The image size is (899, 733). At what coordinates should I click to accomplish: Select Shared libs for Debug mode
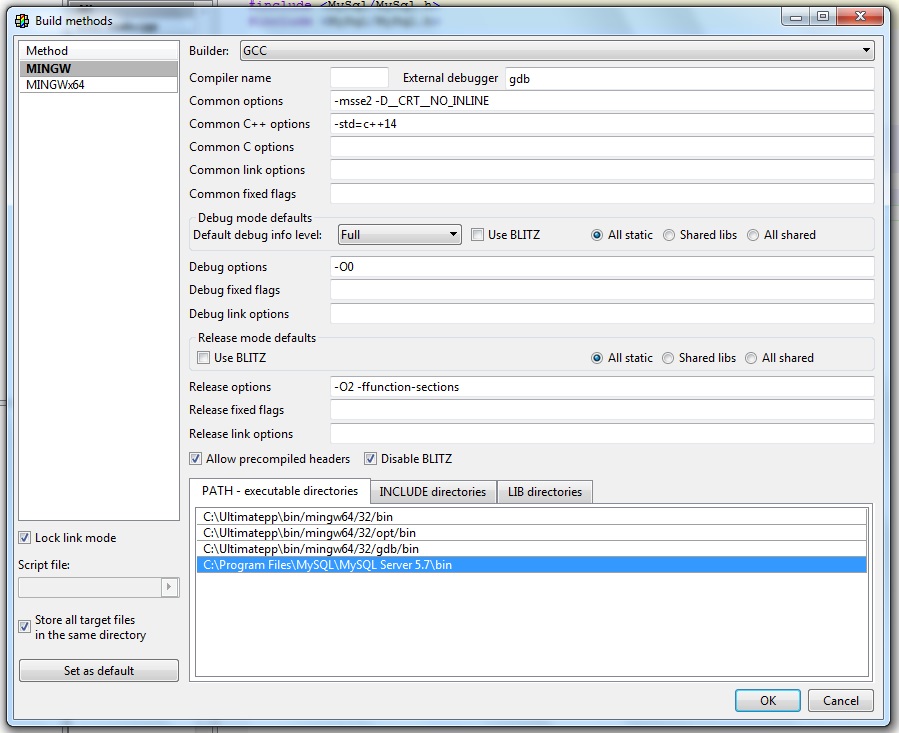click(x=670, y=235)
